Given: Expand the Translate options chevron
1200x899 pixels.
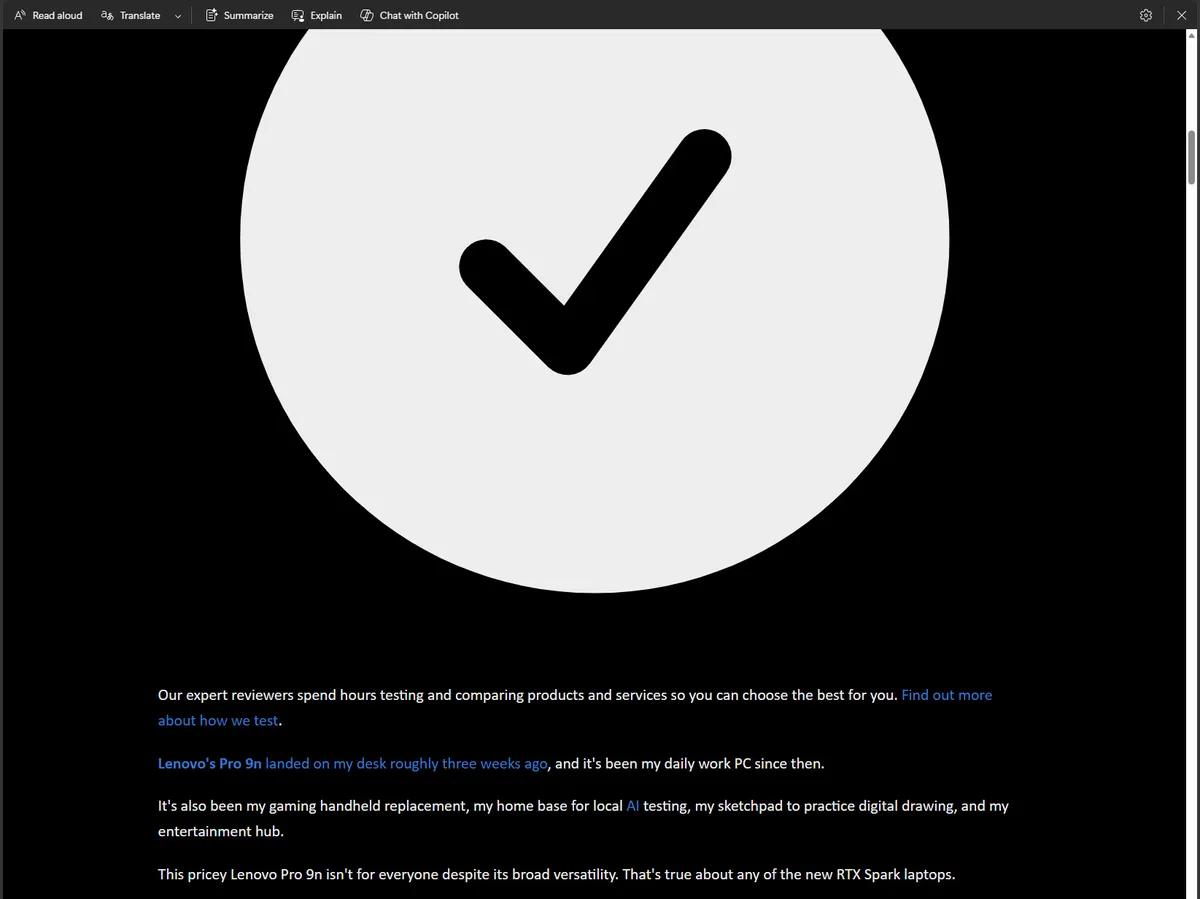Looking at the screenshot, I should pos(178,16).
